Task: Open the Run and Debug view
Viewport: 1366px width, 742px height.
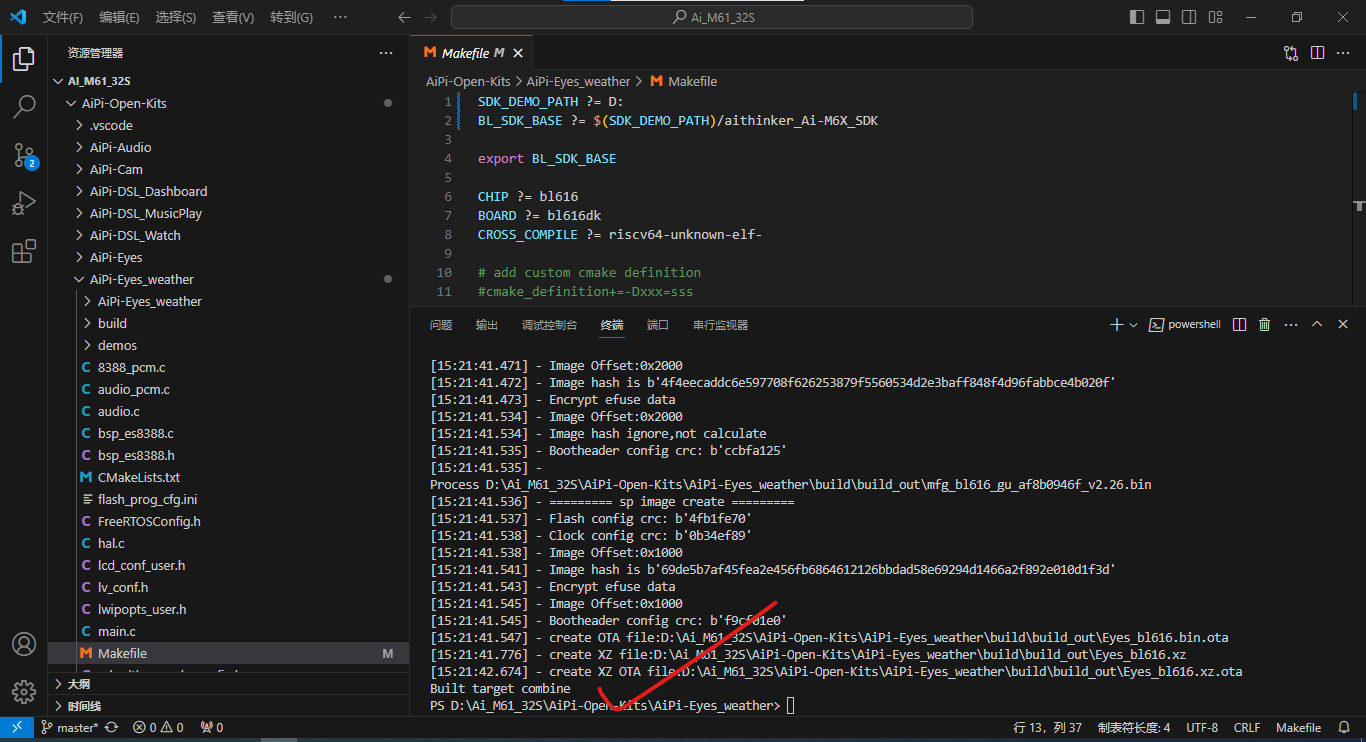Action: coord(24,203)
